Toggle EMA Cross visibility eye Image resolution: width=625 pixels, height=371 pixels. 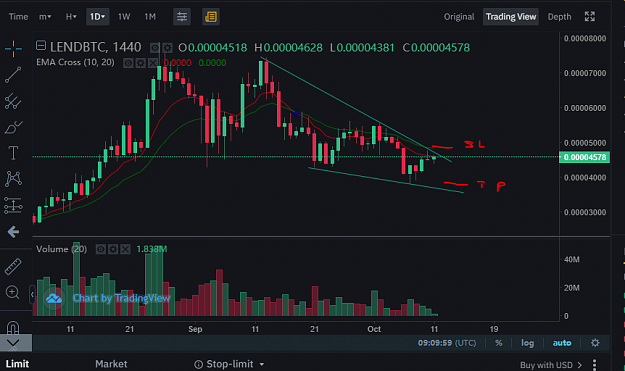[x=128, y=63]
